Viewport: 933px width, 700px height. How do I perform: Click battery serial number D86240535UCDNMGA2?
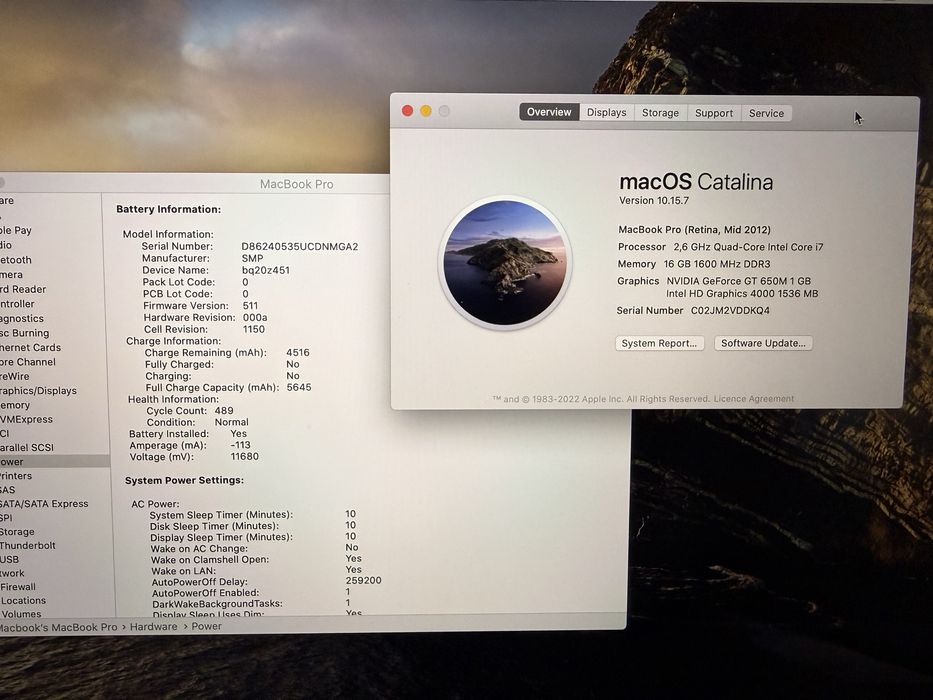299,246
